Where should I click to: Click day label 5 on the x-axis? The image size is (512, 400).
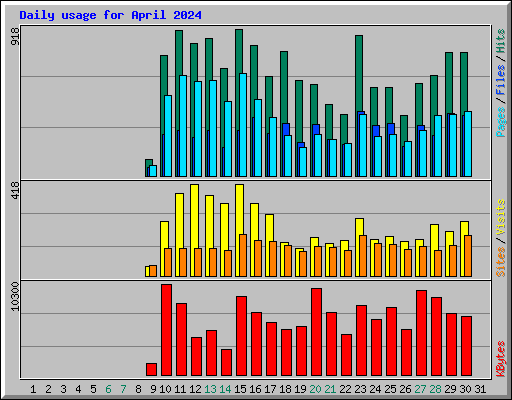coord(93,389)
